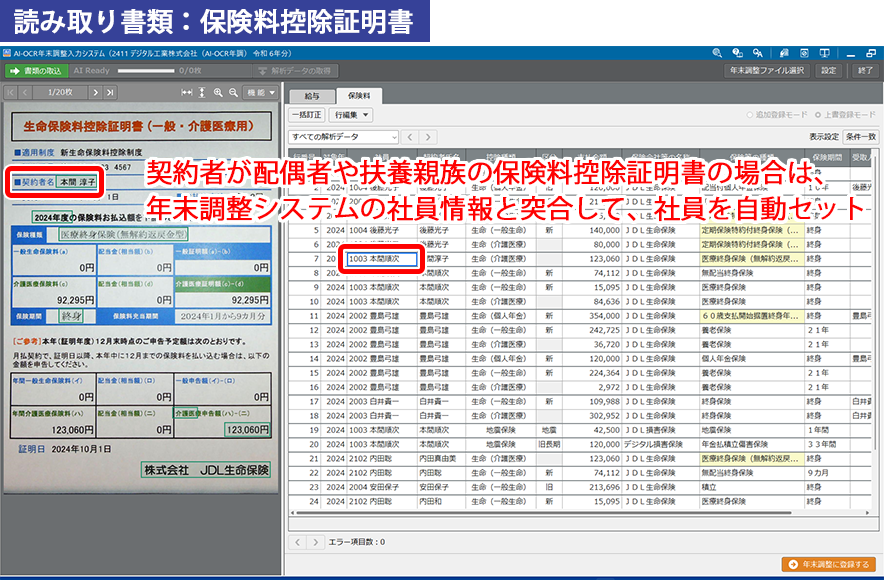The image size is (884, 580).
Task: Switch to the 保険料 tab
Action: 358,96
